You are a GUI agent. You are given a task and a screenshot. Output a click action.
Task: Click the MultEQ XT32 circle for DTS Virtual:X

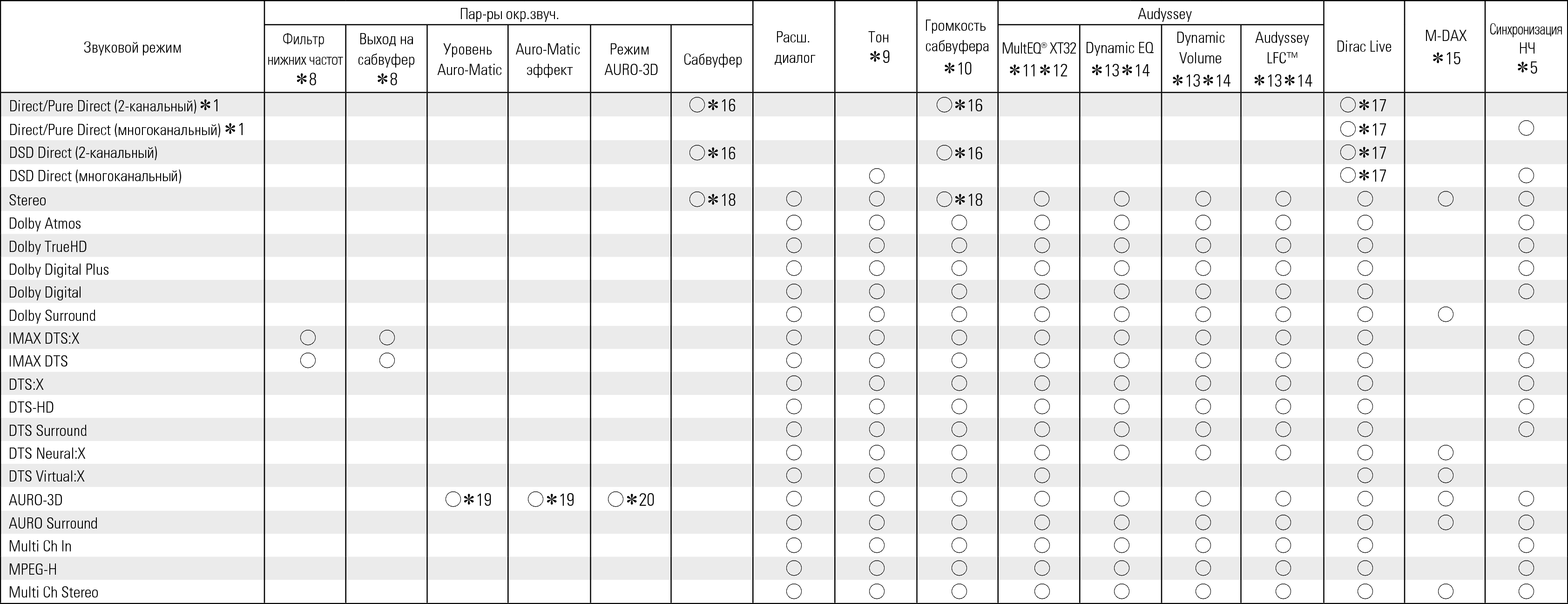[x=1041, y=475]
